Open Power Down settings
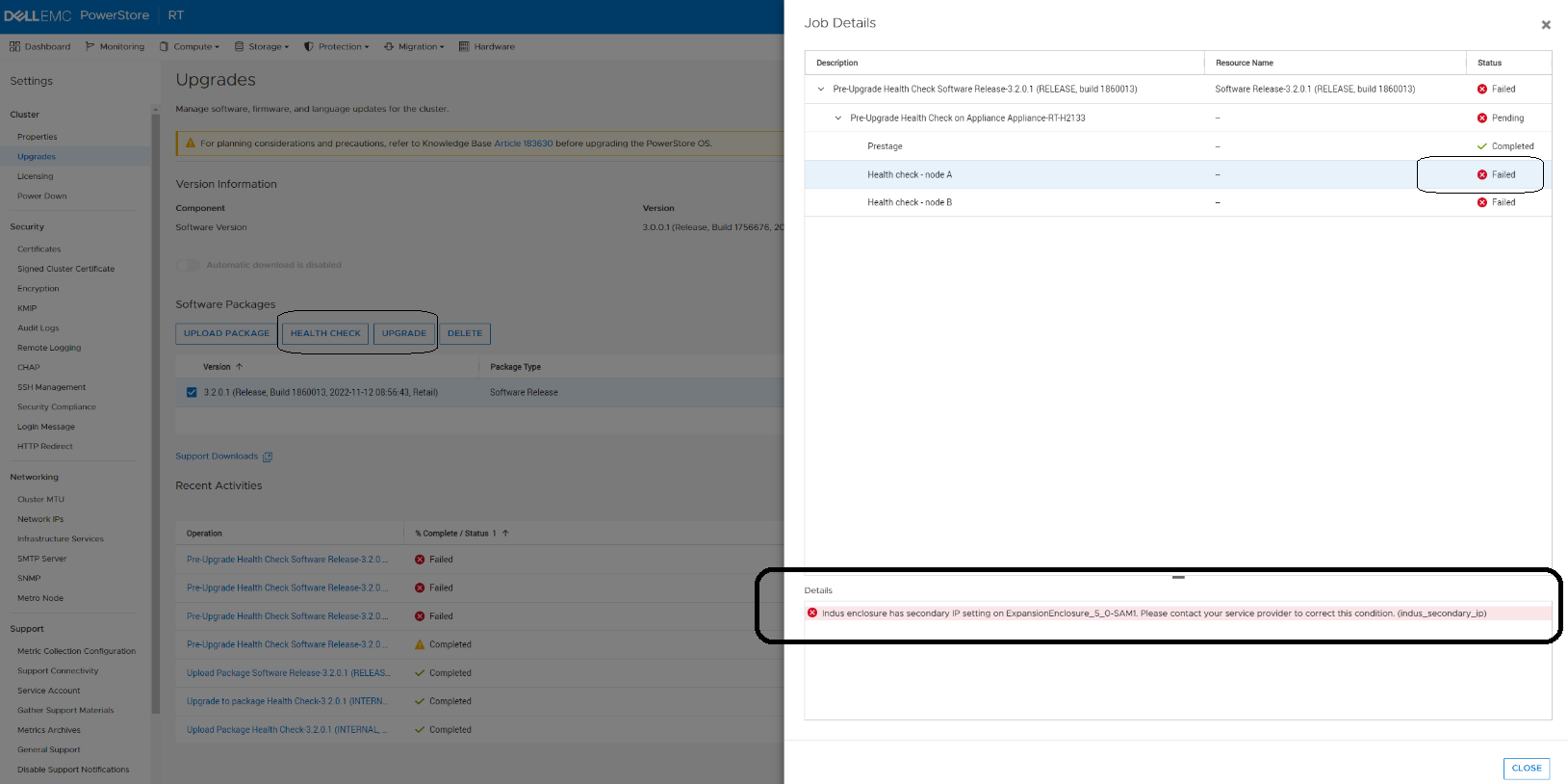 [42, 196]
